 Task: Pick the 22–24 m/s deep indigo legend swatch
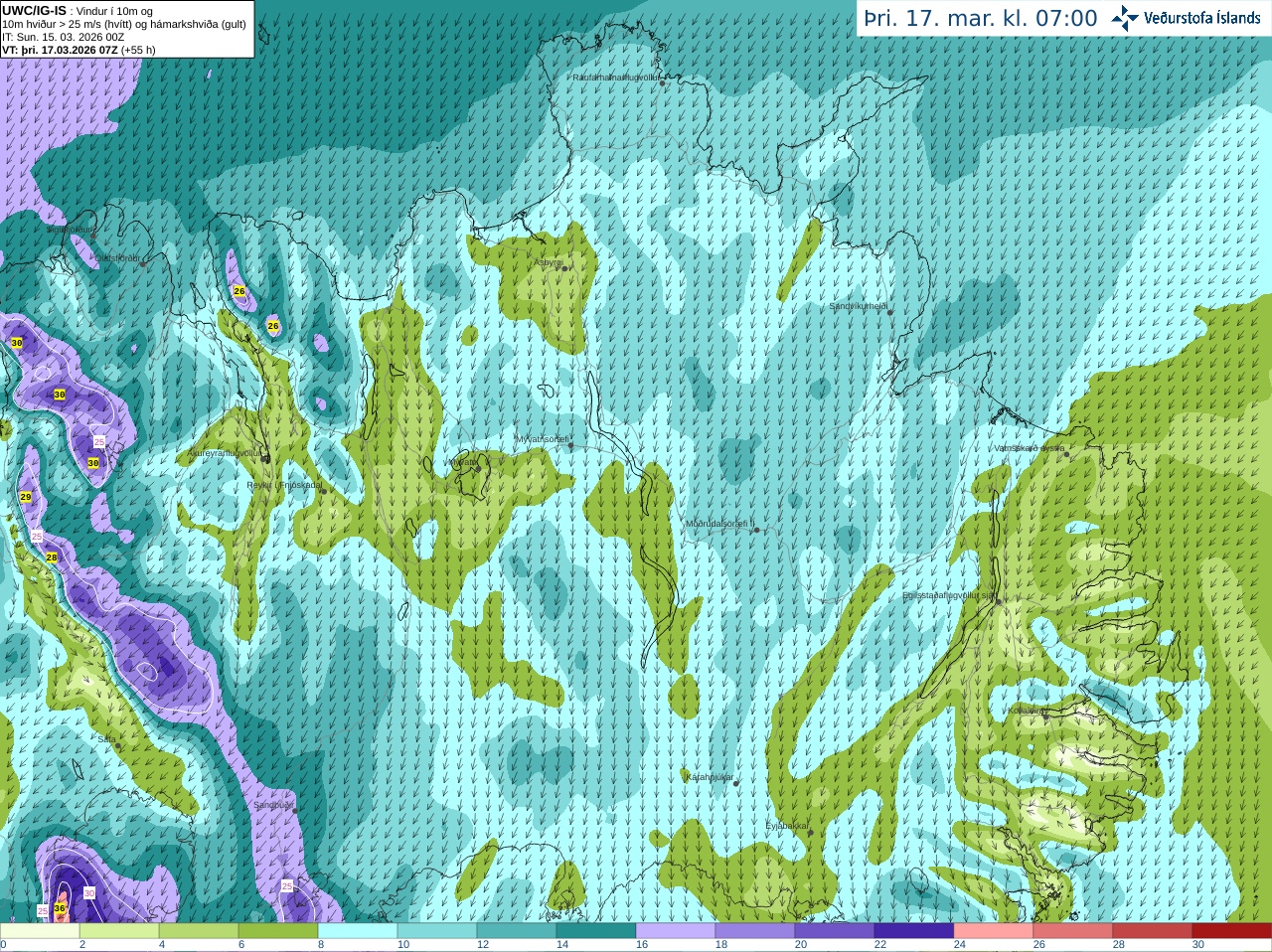914,931
